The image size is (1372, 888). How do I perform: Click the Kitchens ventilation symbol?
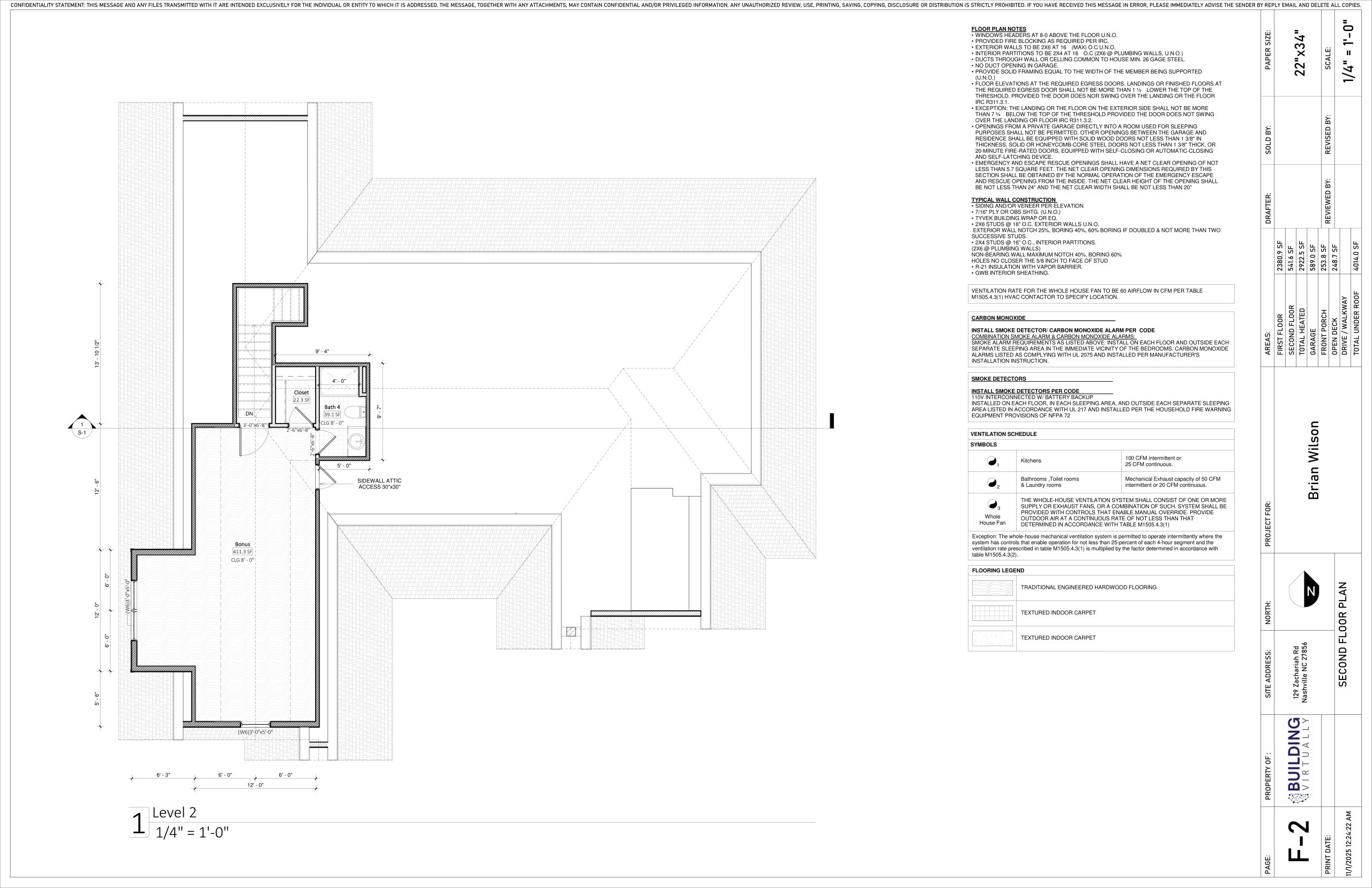991,461
